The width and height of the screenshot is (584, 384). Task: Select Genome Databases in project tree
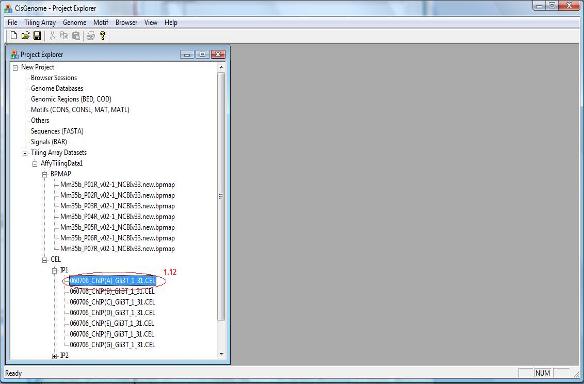pos(57,89)
